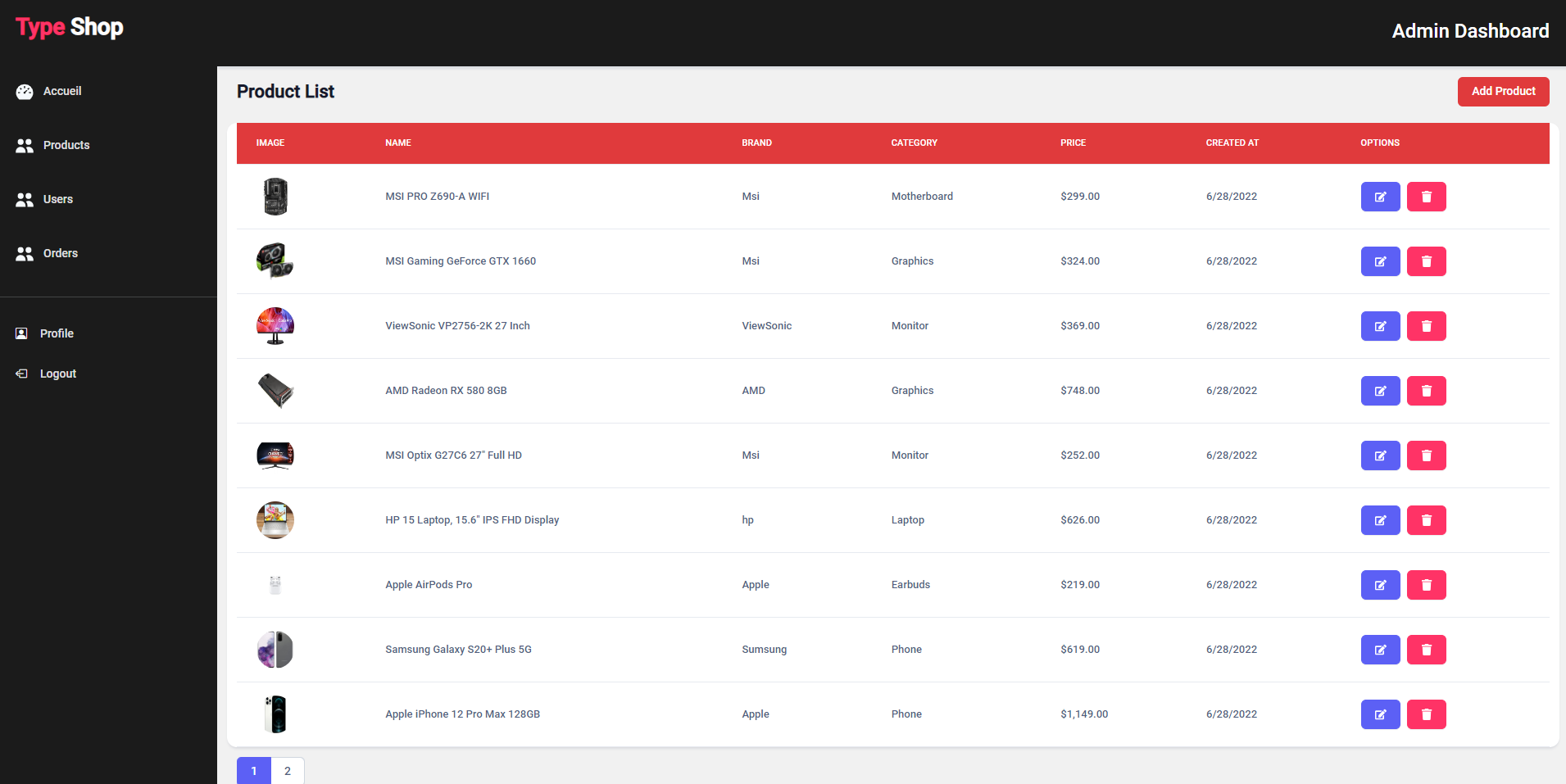Delete the Apple AirPods Pro product
Screen dimensions: 1566x784
point(1426,585)
